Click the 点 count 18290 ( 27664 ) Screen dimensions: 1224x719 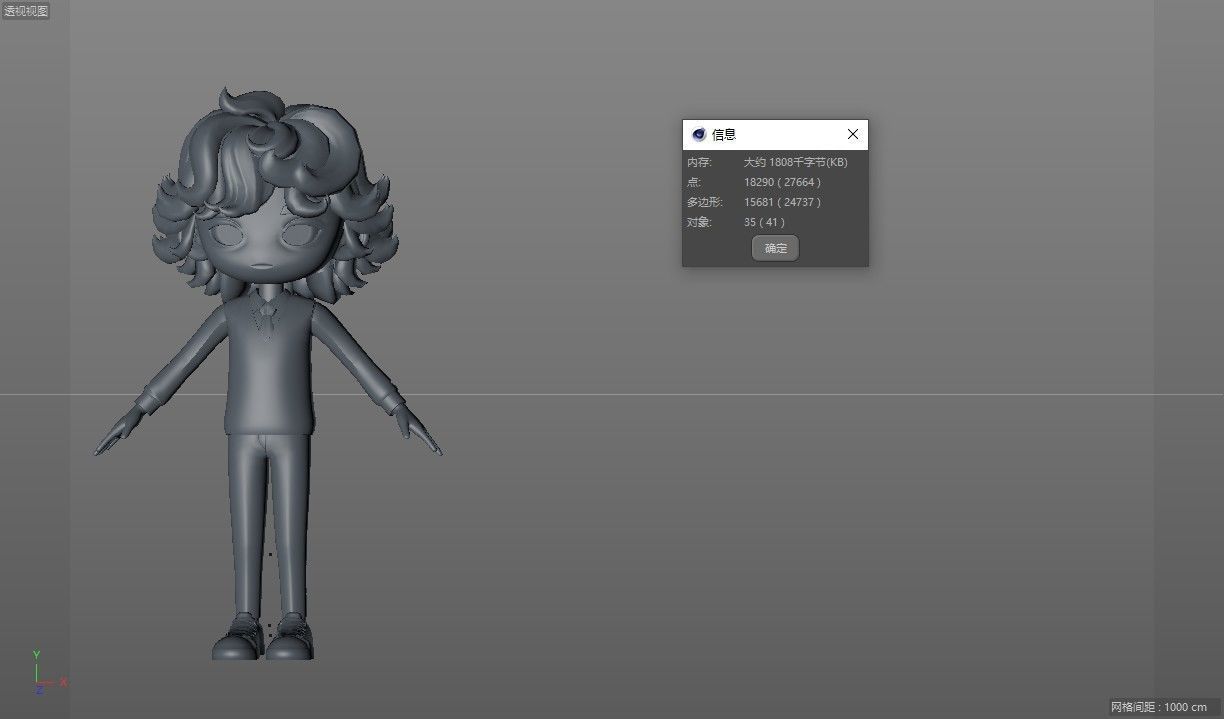coord(782,182)
